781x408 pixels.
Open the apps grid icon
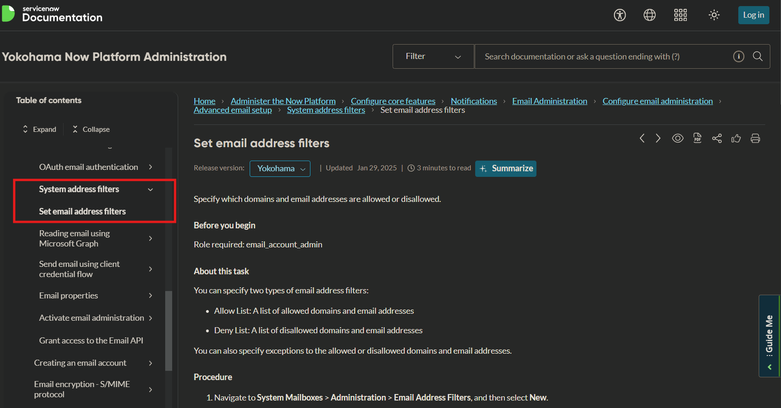pos(680,15)
